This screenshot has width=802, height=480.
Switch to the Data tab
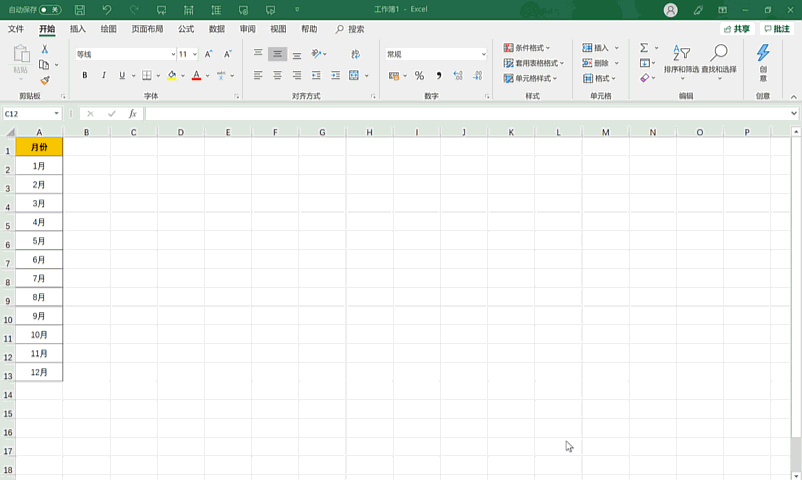coord(217,29)
